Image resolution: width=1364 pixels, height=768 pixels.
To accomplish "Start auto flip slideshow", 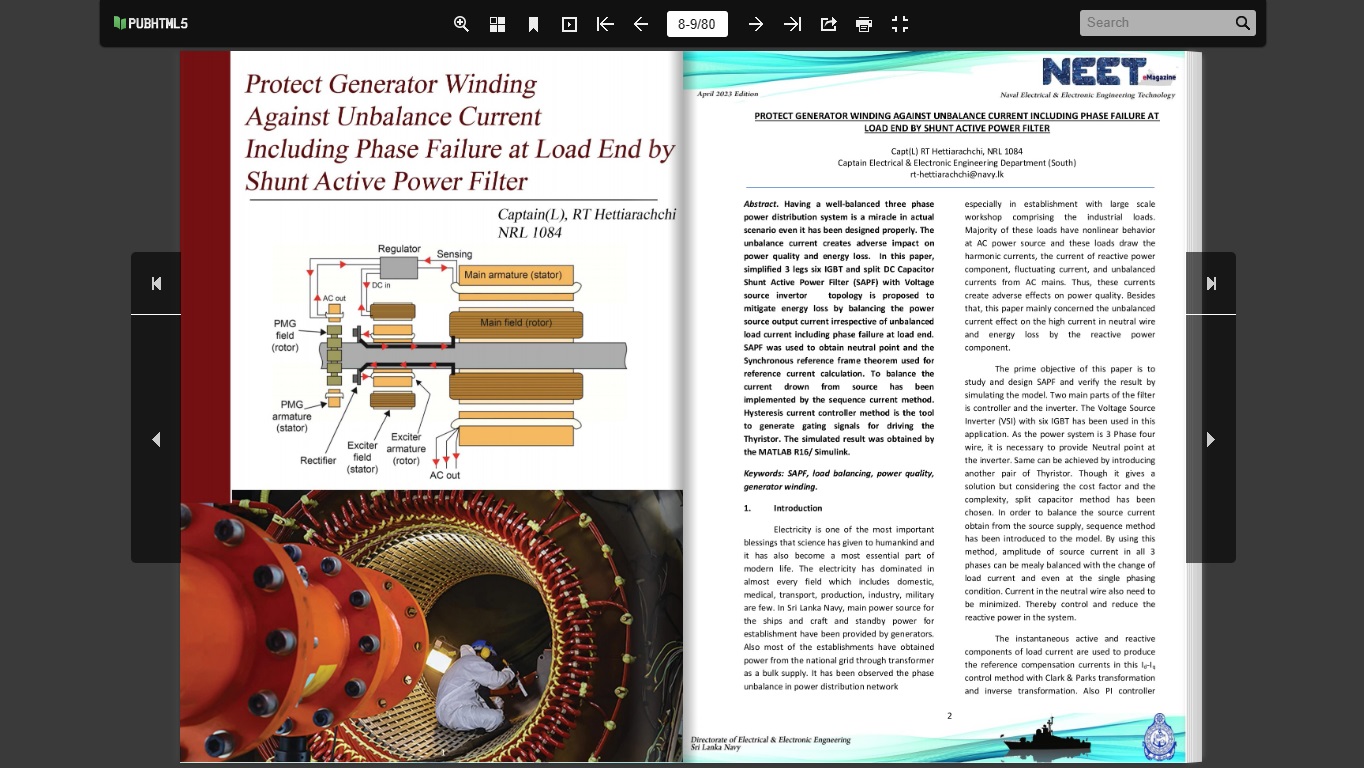I will click(x=569, y=24).
